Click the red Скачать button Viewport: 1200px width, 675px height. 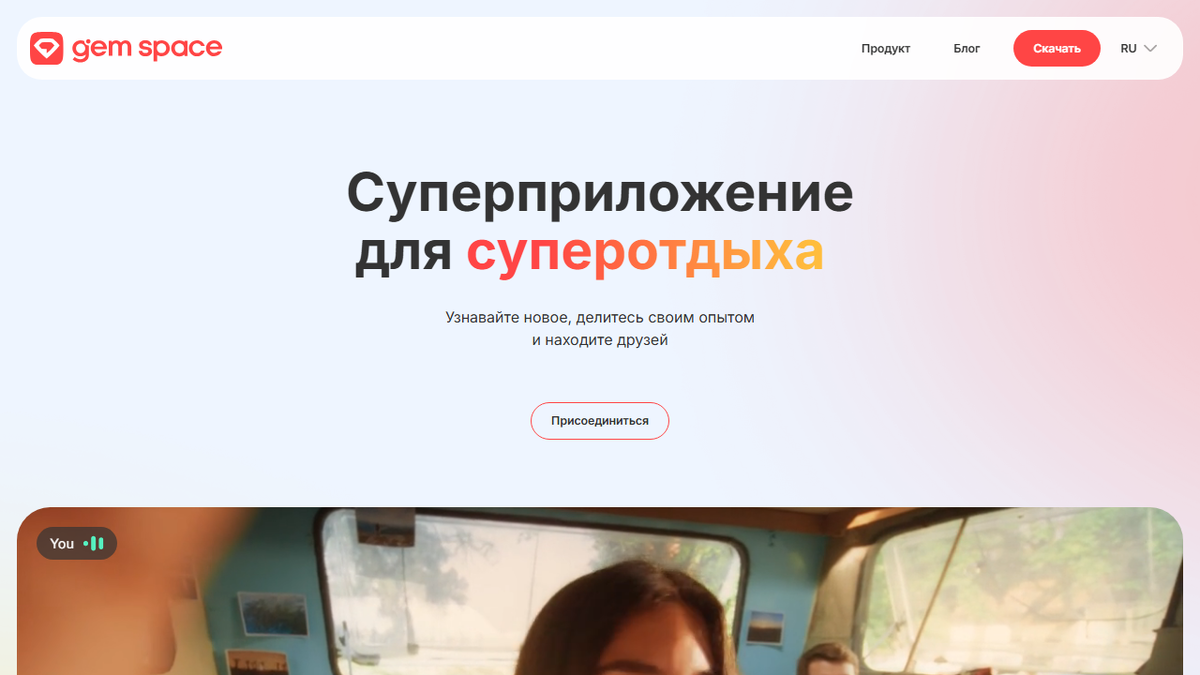(1057, 48)
